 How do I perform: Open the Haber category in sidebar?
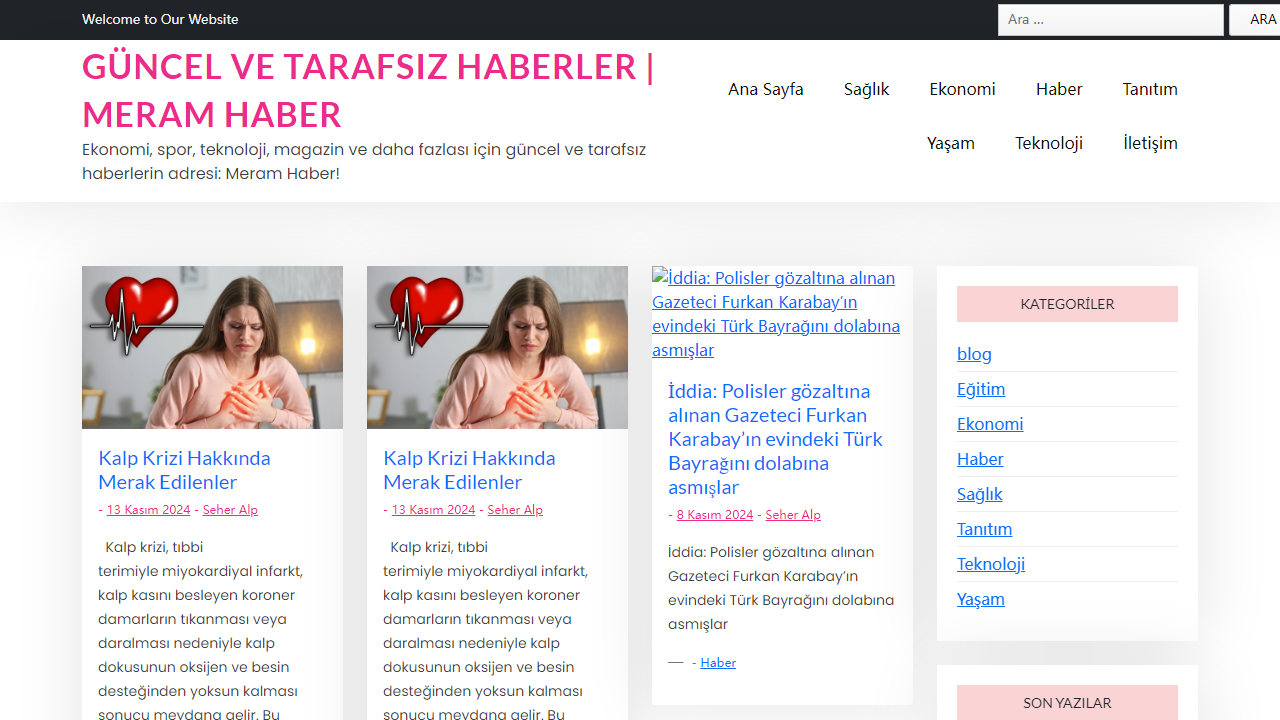point(980,459)
